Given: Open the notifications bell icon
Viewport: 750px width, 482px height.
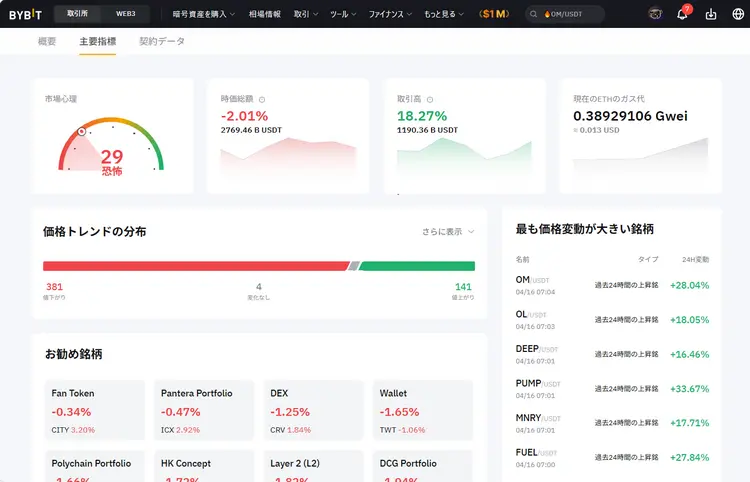Looking at the screenshot, I should (x=682, y=14).
